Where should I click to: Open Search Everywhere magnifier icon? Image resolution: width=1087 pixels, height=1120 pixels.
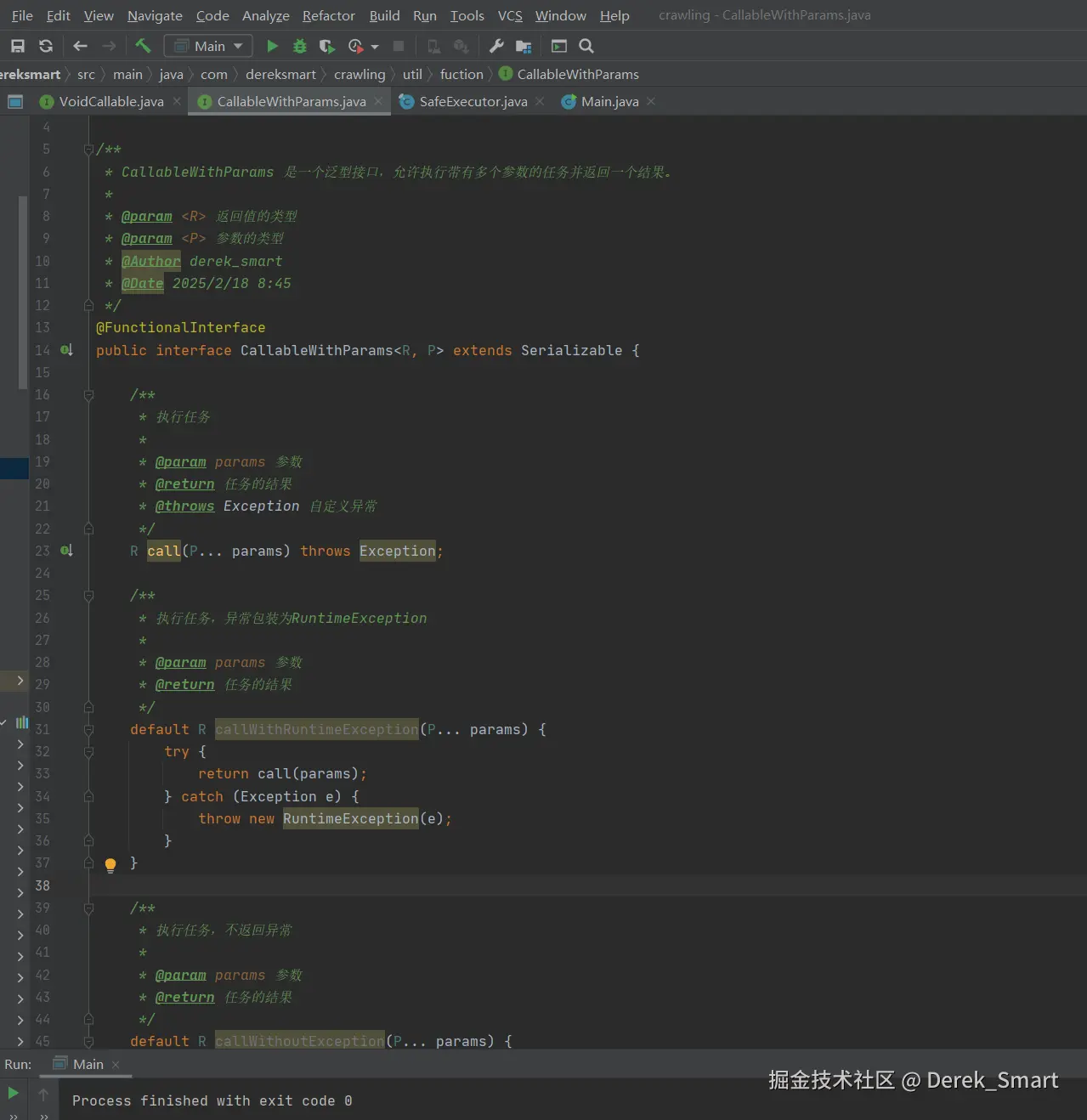tap(586, 46)
